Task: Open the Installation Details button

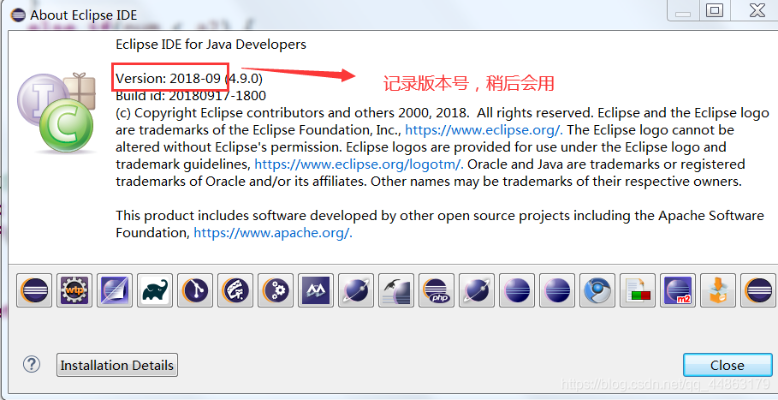Action: tap(117, 365)
